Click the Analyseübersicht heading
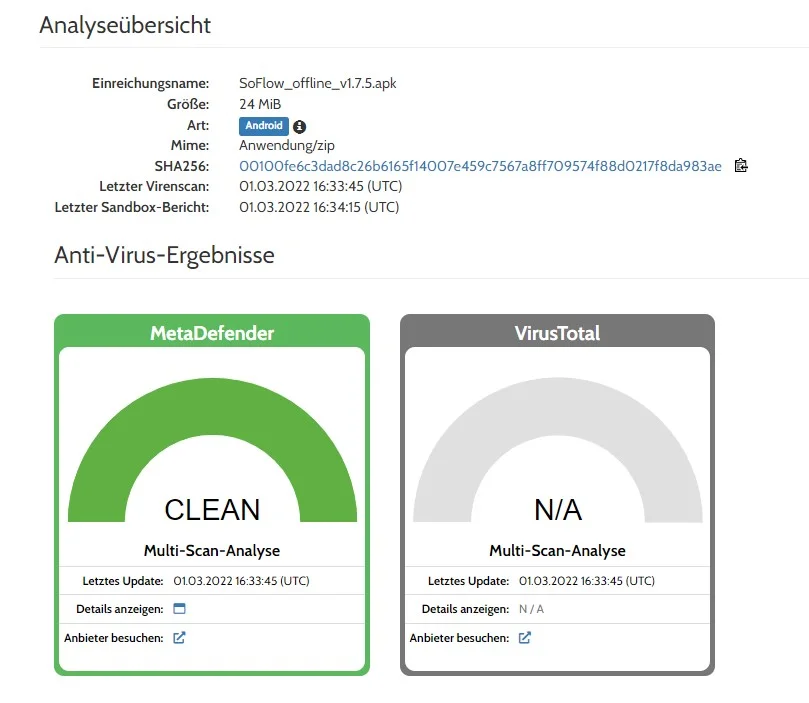809x703 pixels. pos(125,25)
